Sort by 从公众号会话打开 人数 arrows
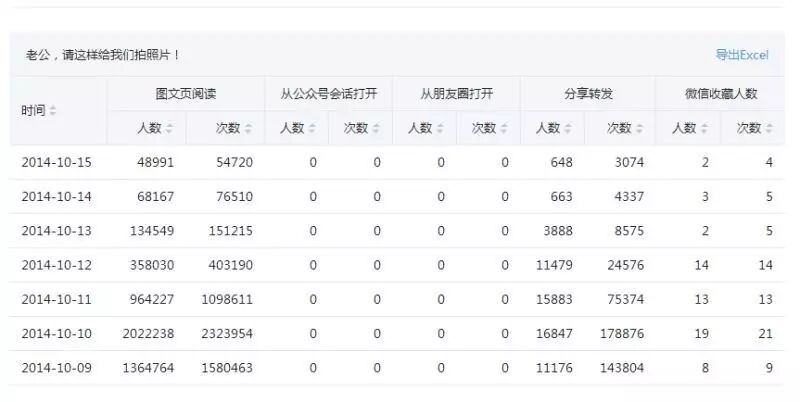The width and height of the screenshot is (800, 402). point(311,128)
